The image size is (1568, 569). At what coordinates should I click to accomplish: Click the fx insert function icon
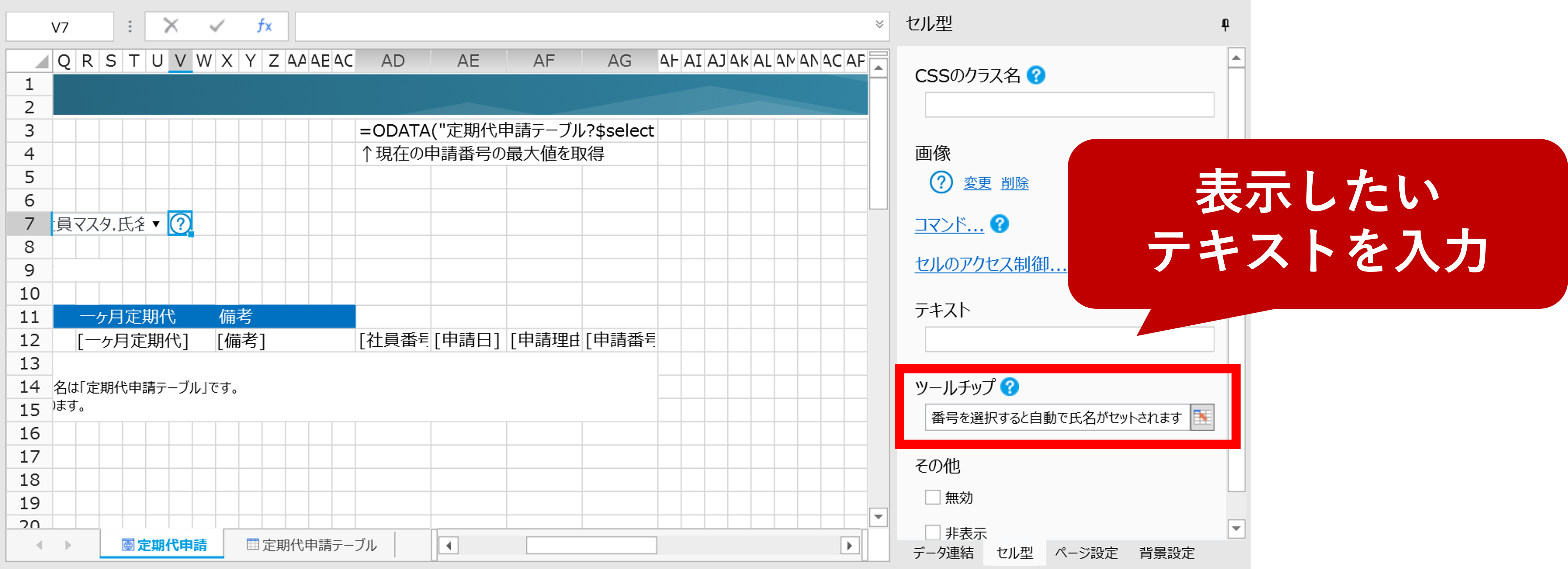point(263,26)
